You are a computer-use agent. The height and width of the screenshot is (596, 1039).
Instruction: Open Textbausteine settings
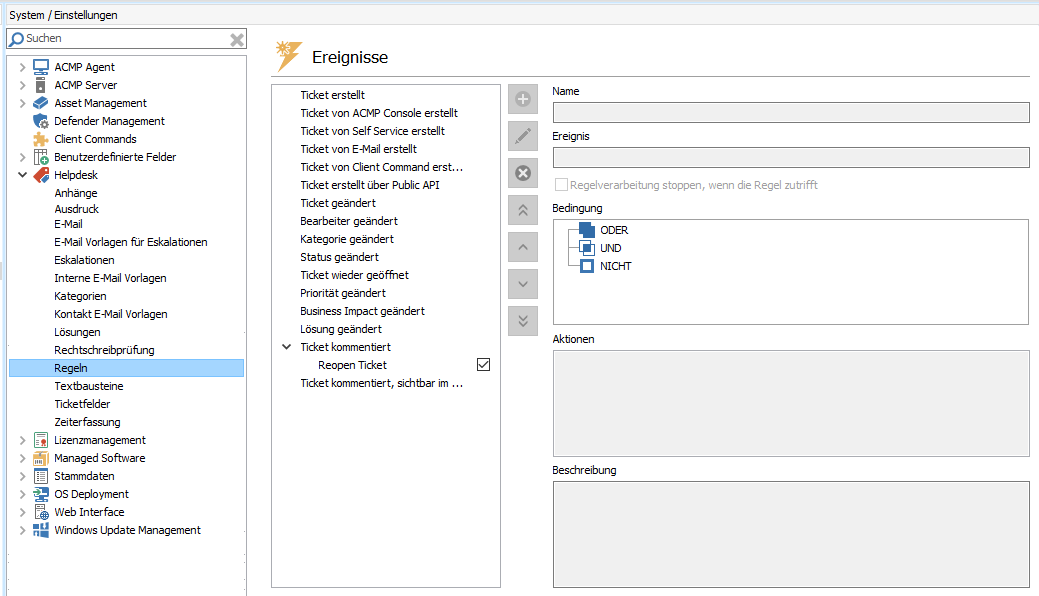pos(89,386)
